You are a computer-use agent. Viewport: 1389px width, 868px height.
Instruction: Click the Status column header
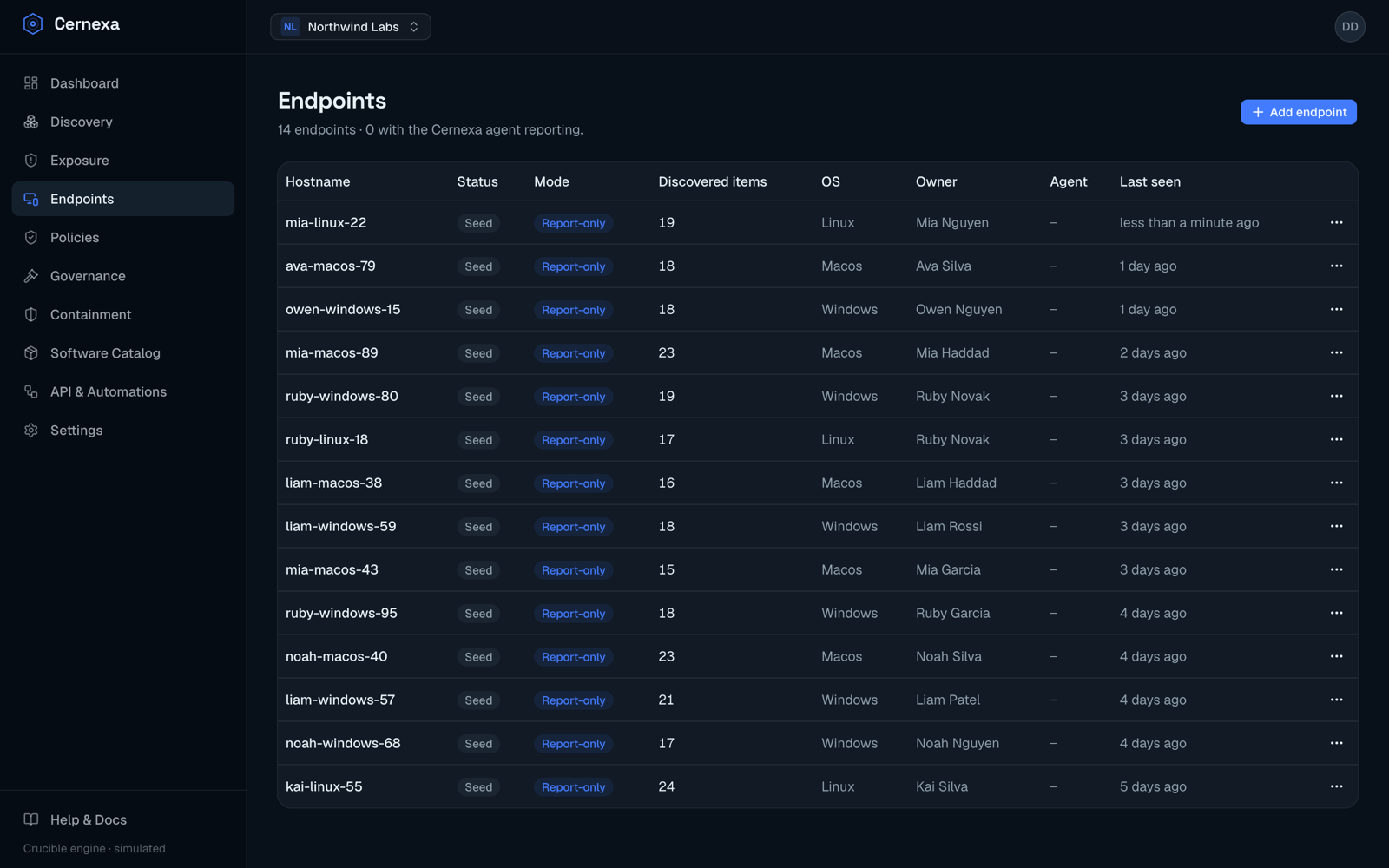[x=477, y=181]
